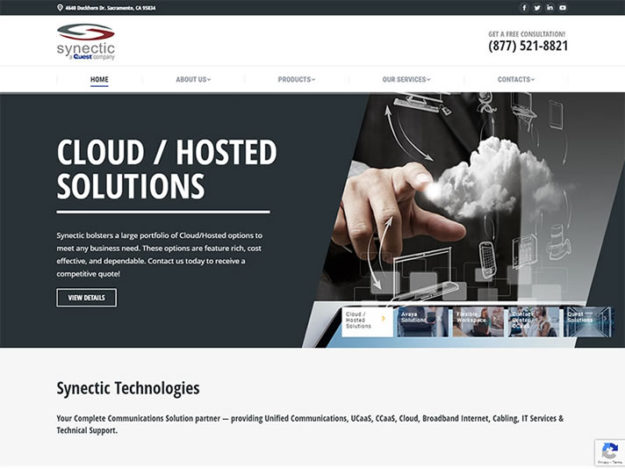This screenshot has height=469, width=625.
Task: Select the Contact Center slide thumbnail
Action: [533, 321]
